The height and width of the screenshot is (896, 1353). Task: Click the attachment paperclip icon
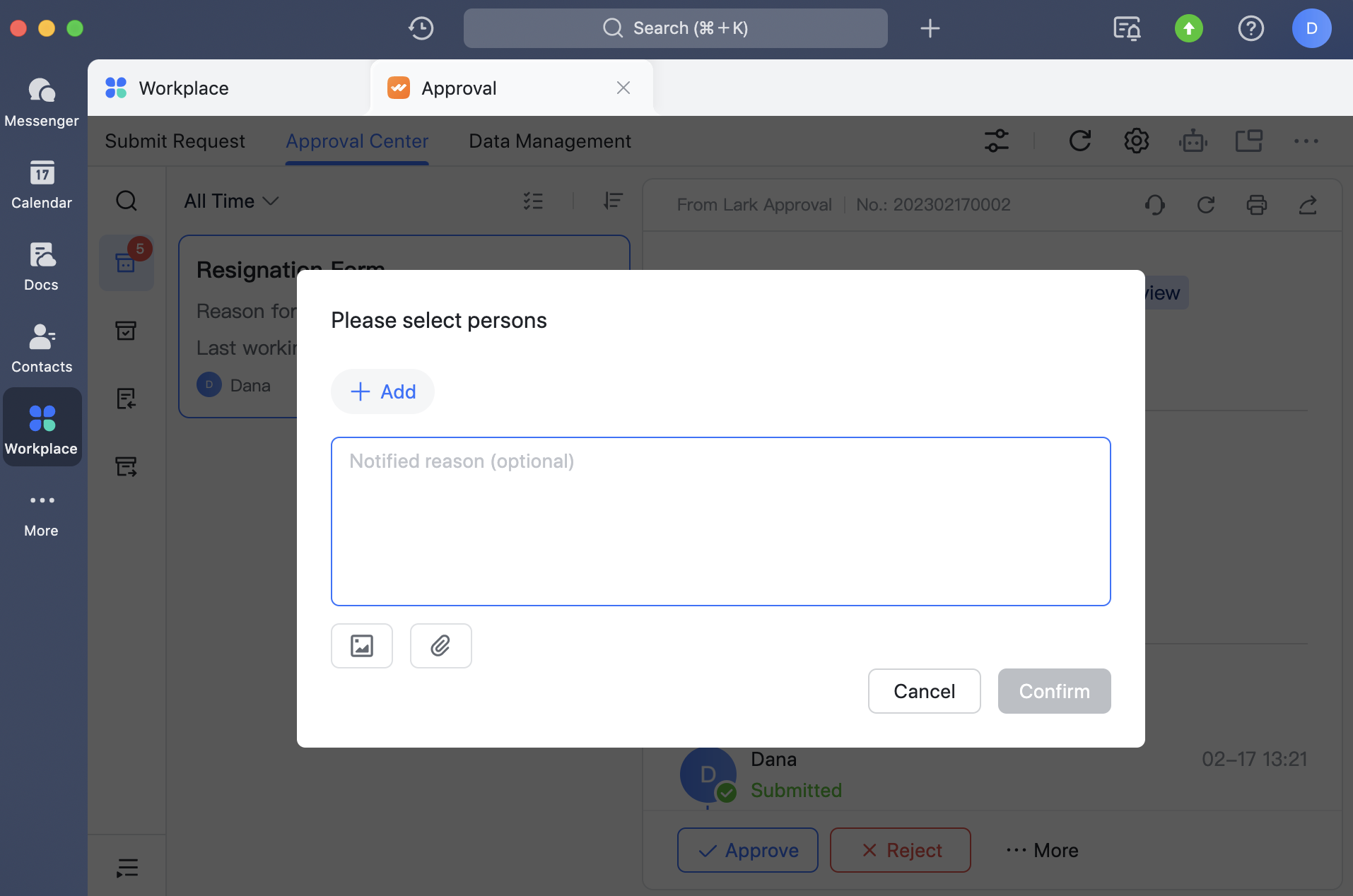[x=440, y=646]
